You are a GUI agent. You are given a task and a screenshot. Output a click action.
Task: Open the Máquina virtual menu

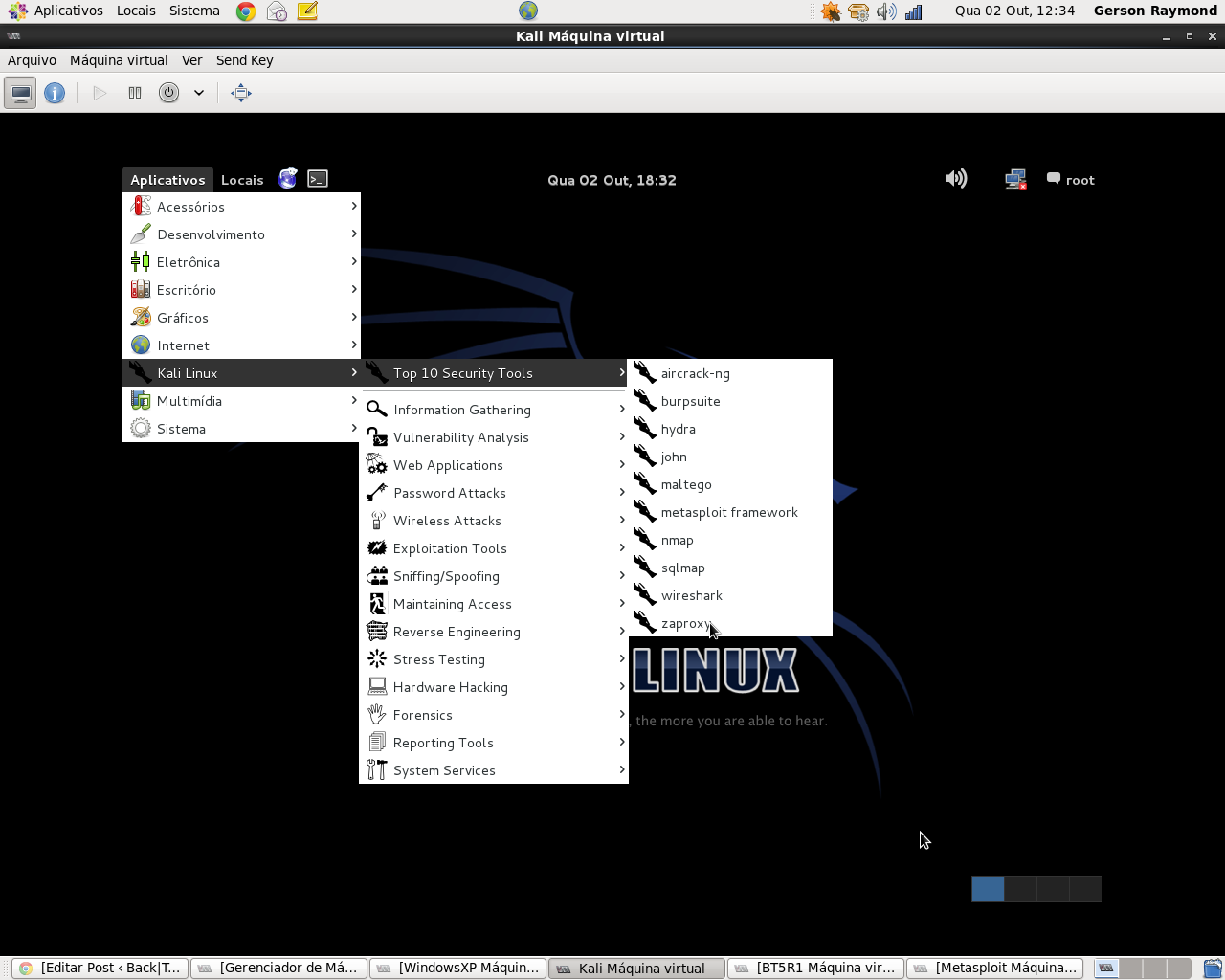pyautogui.click(x=119, y=60)
